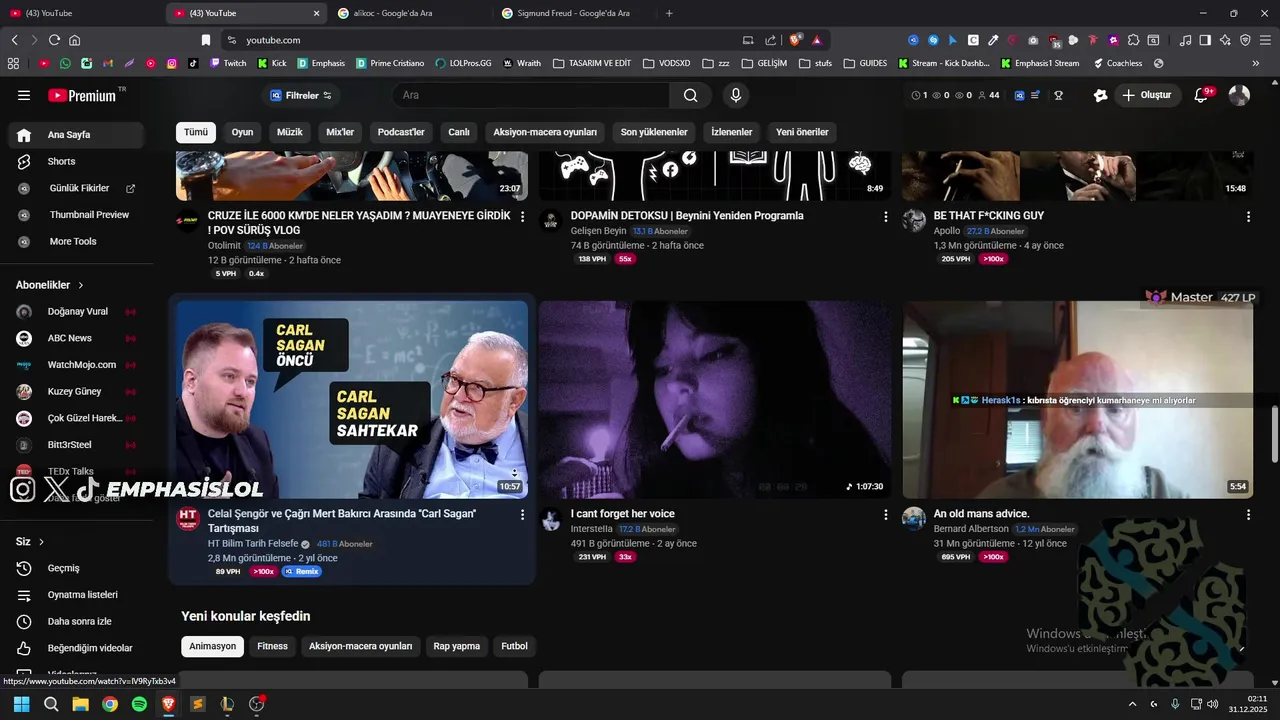This screenshot has width=1280, height=720.
Task: Click the camera screenshot extension icon
Action: tap(1034, 40)
